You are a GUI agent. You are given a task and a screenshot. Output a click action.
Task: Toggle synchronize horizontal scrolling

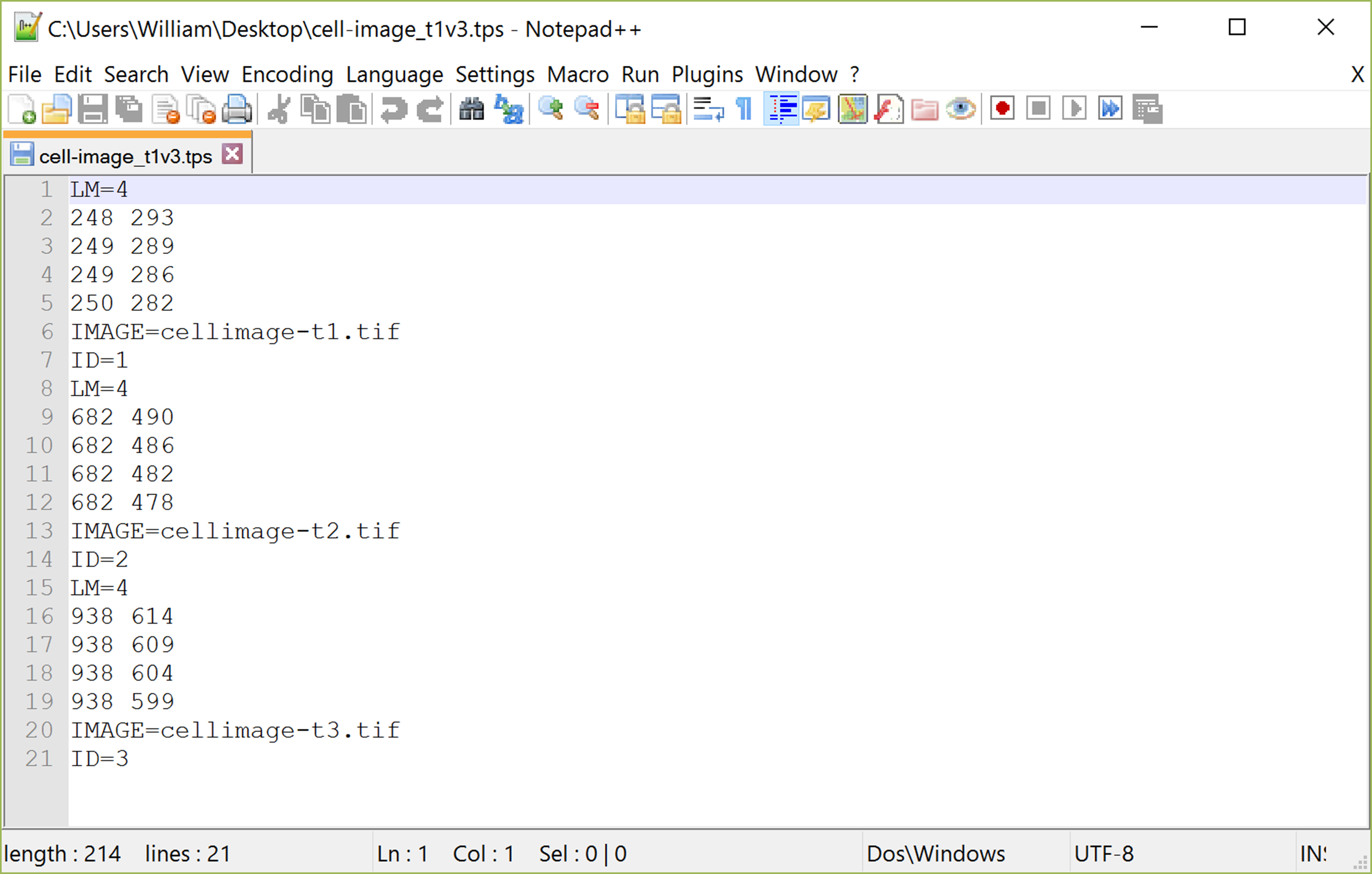click(666, 109)
